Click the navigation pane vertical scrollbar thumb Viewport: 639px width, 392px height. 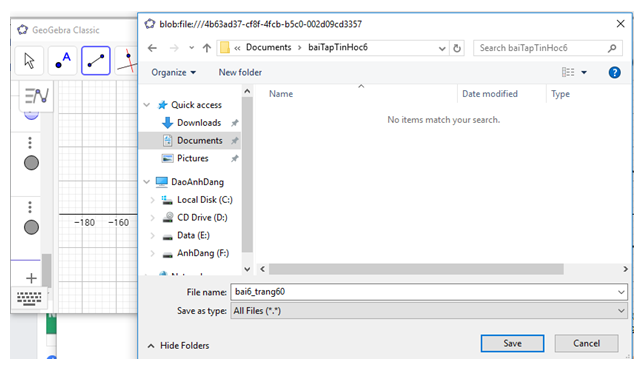click(247, 175)
